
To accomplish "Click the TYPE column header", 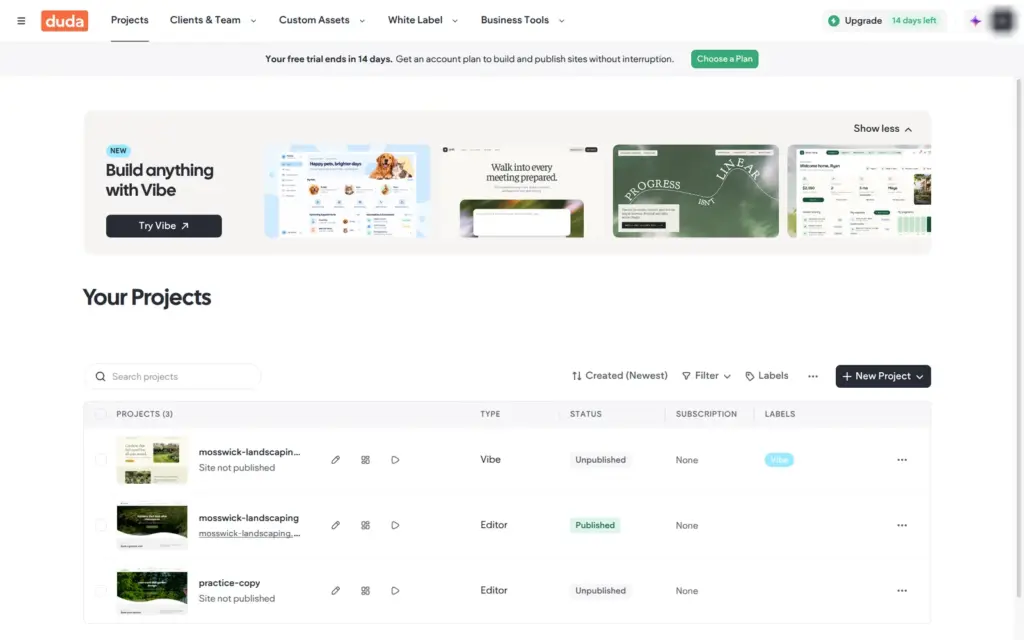I will click(490, 414).
